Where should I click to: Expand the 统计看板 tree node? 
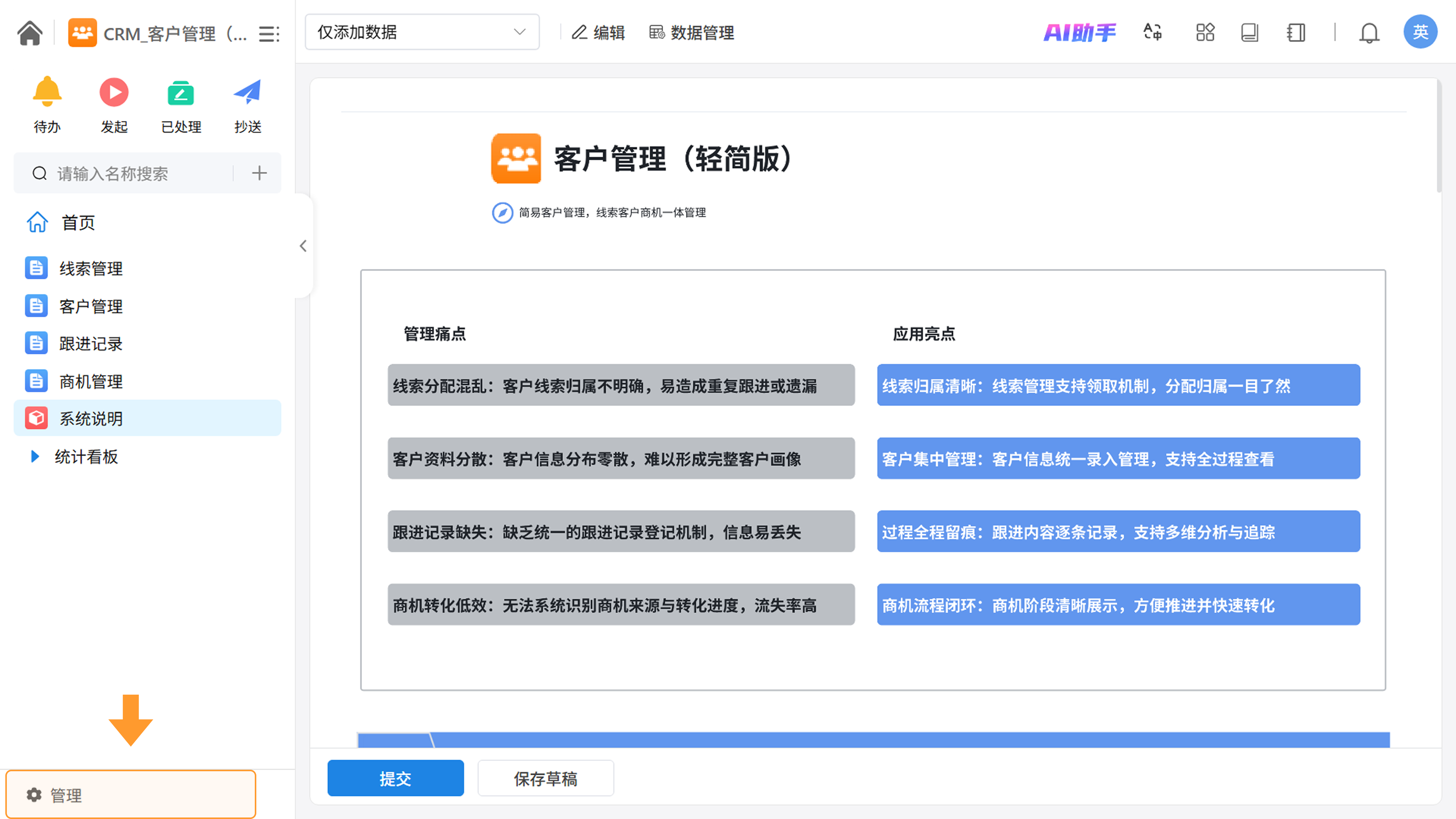(x=35, y=457)
